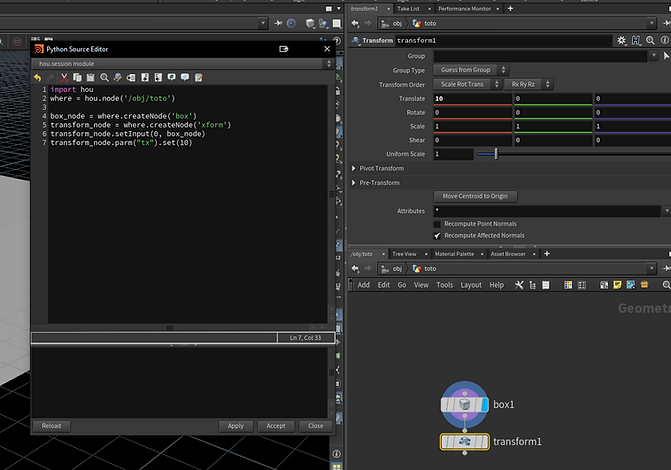The height and width of the screenshot is (470, 671).
Task: Open the View menu in network editor
Action: click(x=421, y=285)
